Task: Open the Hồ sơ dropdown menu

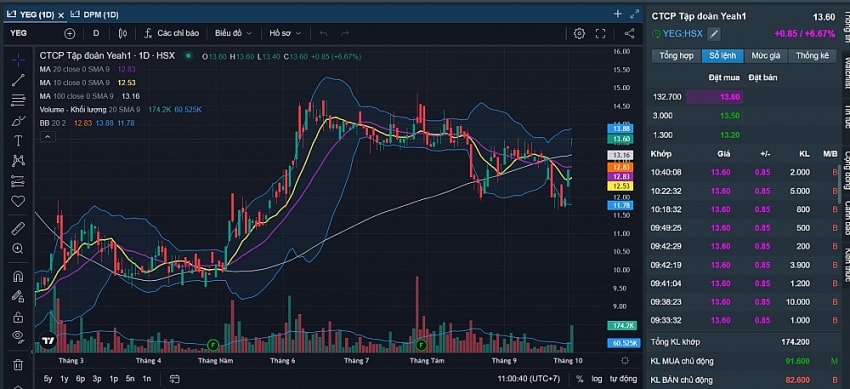Action: coord(284,33)
